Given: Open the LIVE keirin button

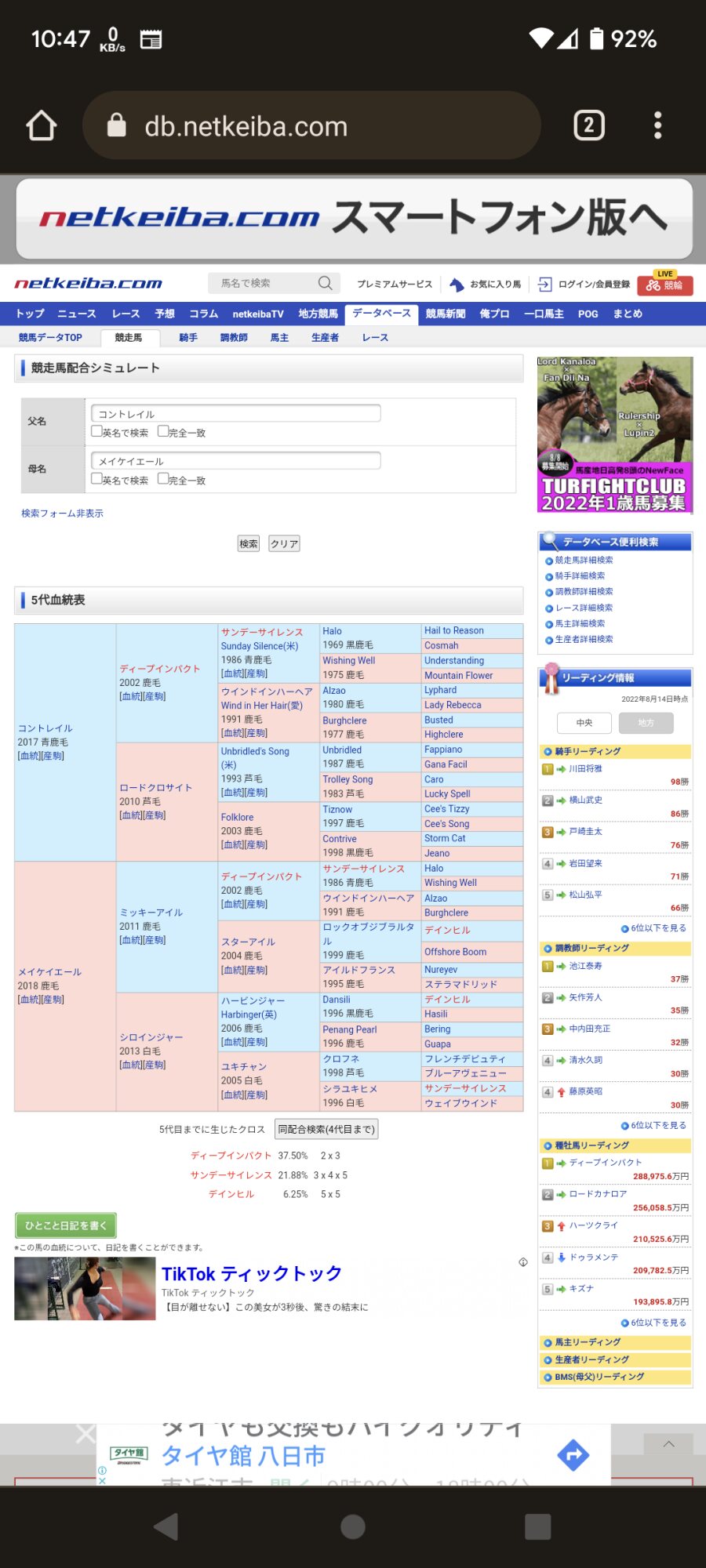Looking at the screenshot, I should [x=664, y=284].
